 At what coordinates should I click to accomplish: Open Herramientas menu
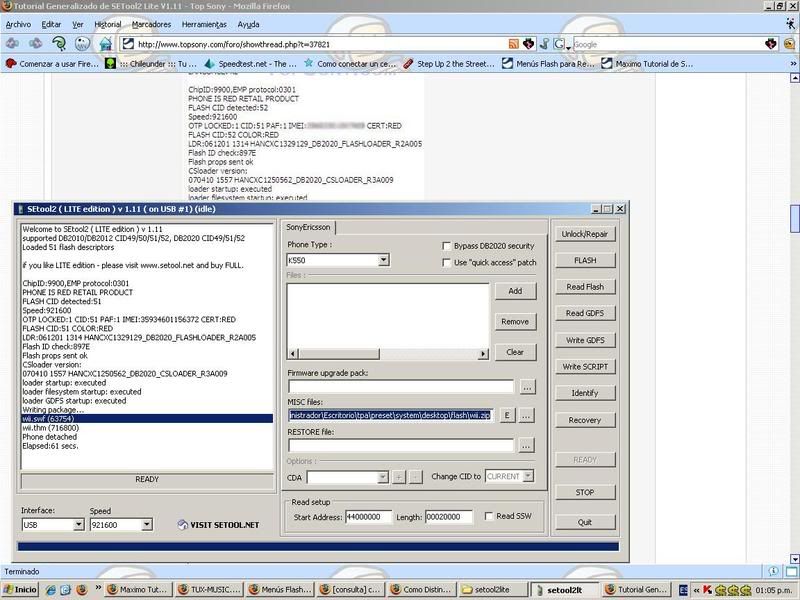pos(204,24)
